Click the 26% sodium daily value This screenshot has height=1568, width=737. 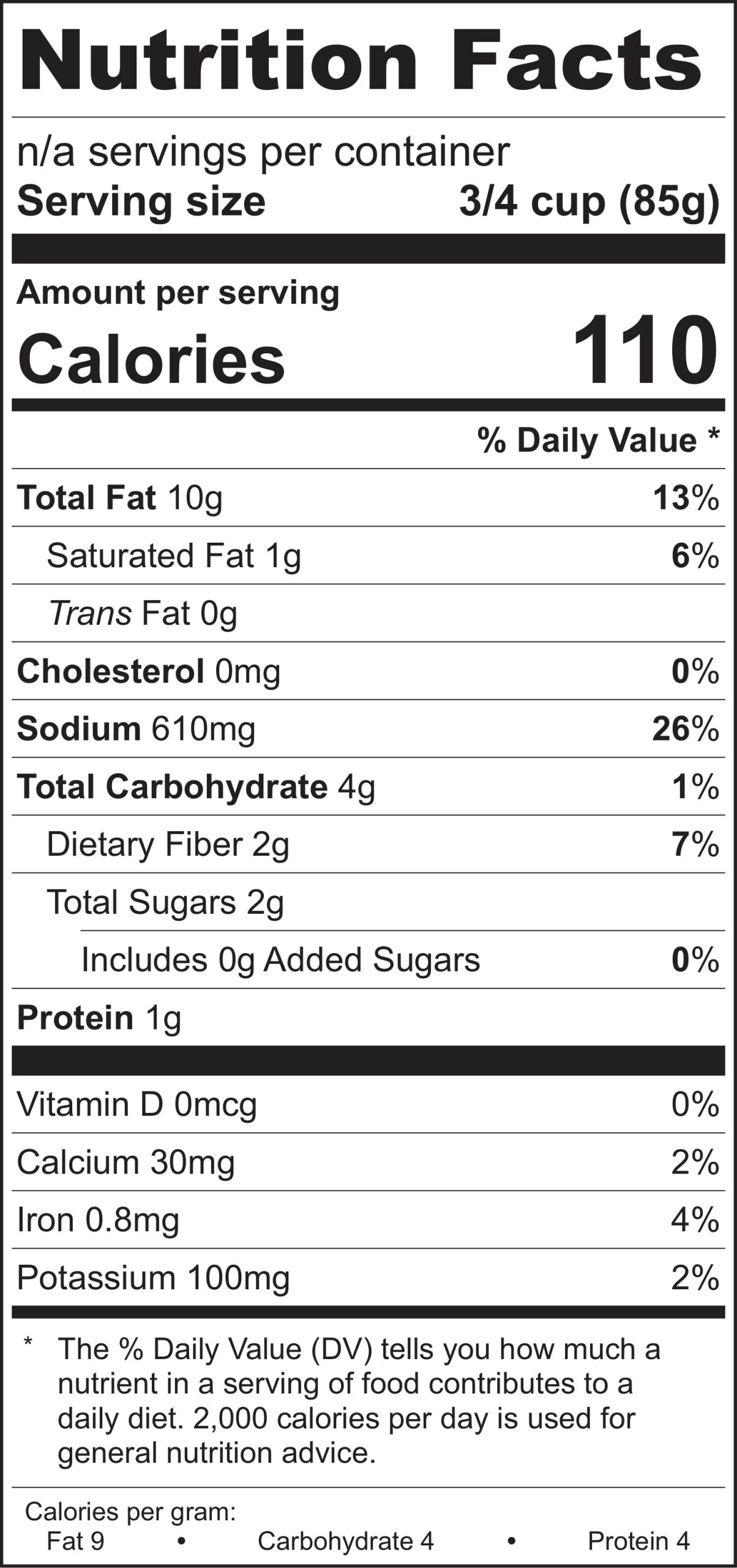click(x=685, y=729)
